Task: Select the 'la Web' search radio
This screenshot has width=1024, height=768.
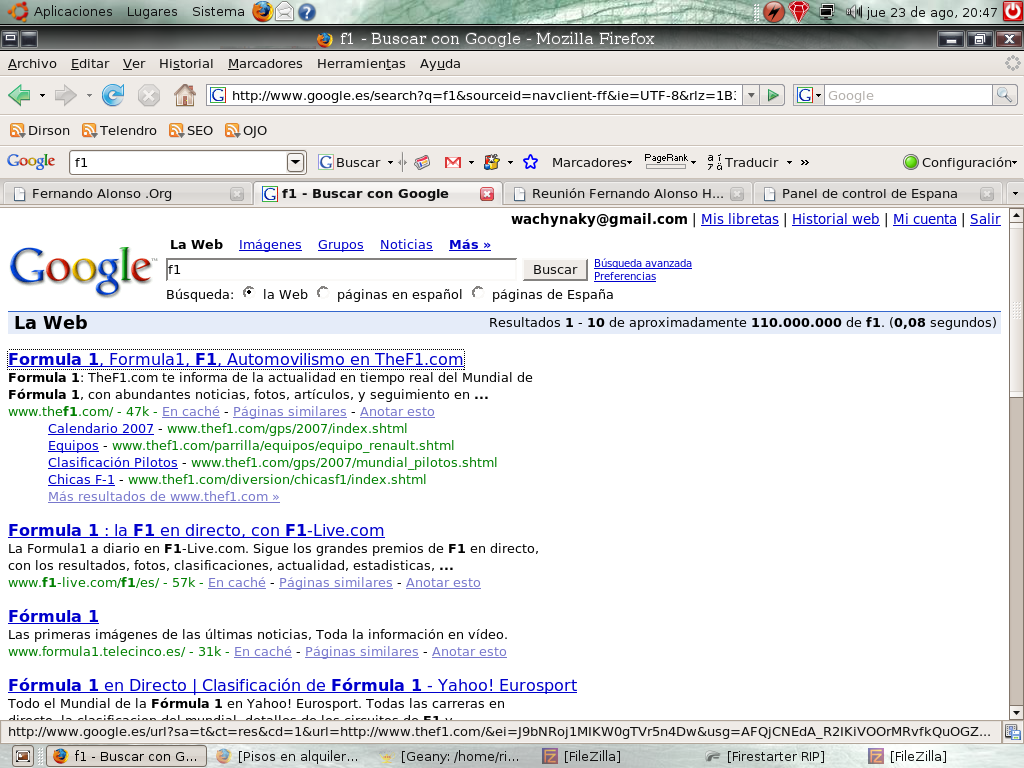Action: point(248,293)
